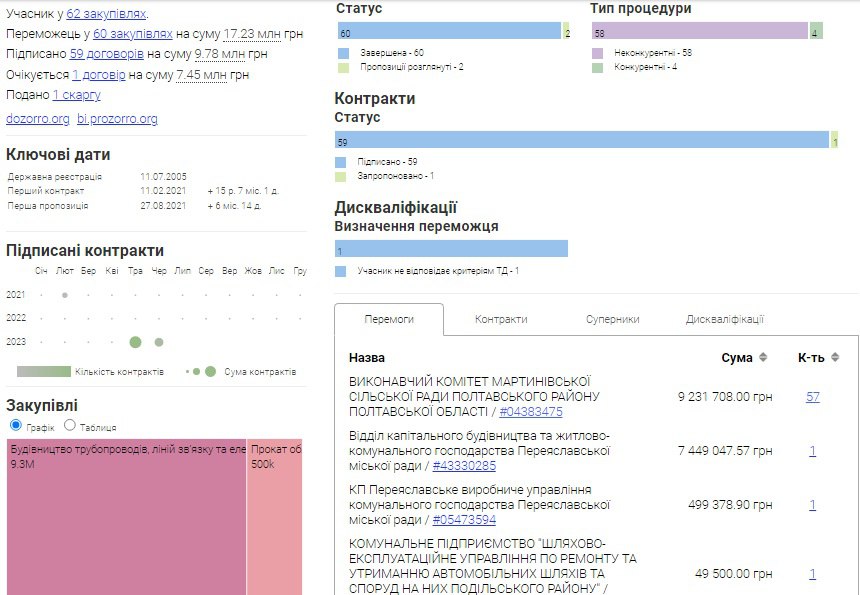The height and width of the screenshot is (595, 860).
Task: Click the purple Неконкурентні 58 bar
Action: tap(699, 32)
